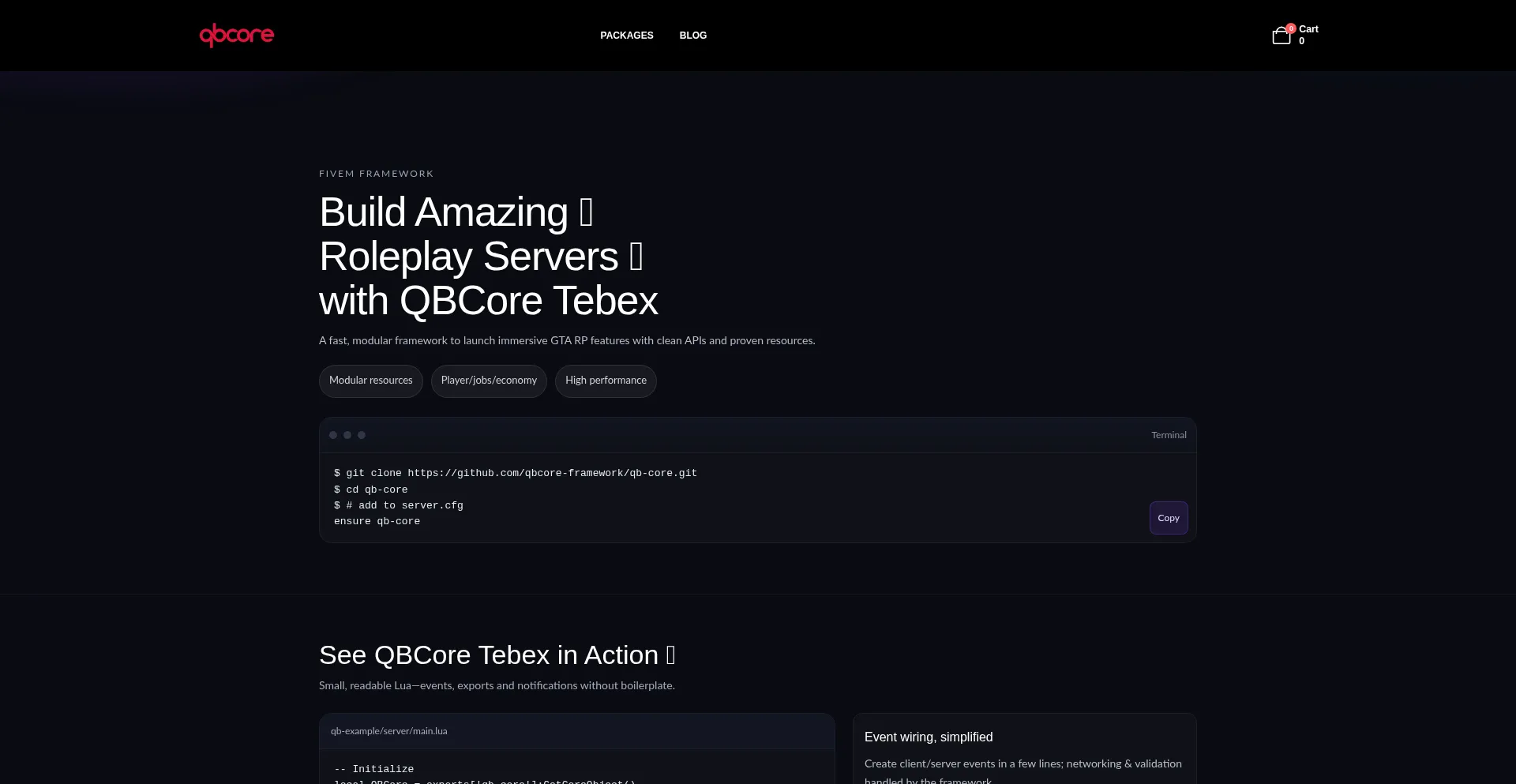Select the "Player/jobs/economy" pill
Image resolution: width=1516 pixels, height=784 pixels.
[489, 381]
